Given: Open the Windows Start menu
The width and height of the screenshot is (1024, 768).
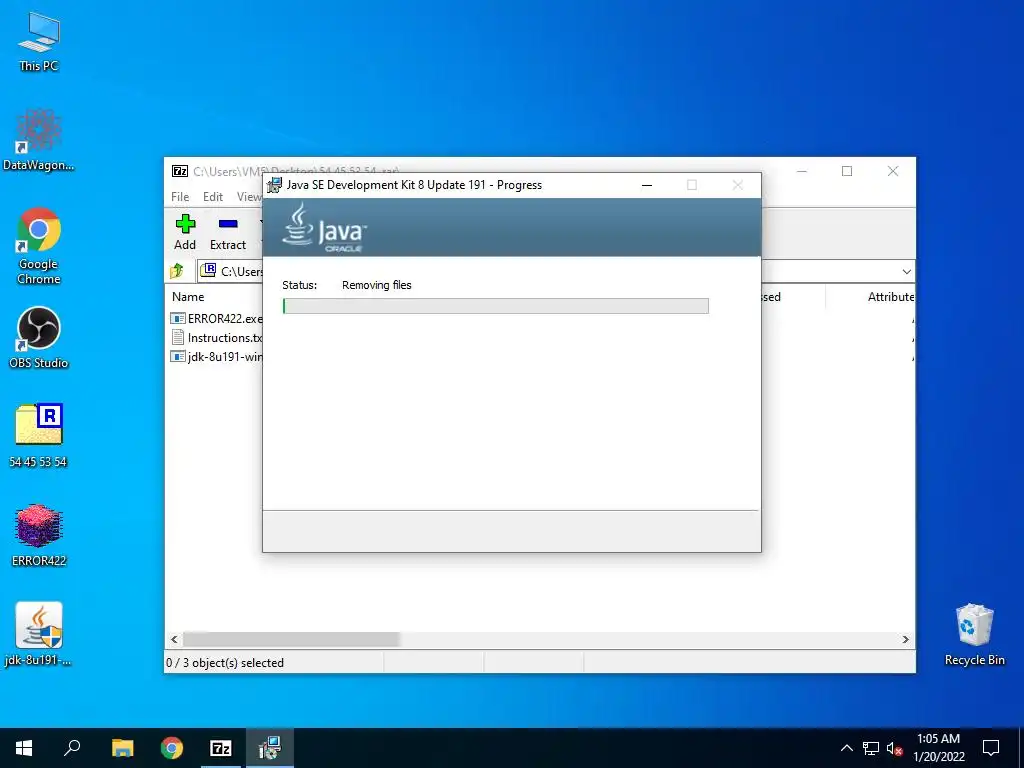Looking at the screenshot, I should pyautogui.click(x=24, y=748).
